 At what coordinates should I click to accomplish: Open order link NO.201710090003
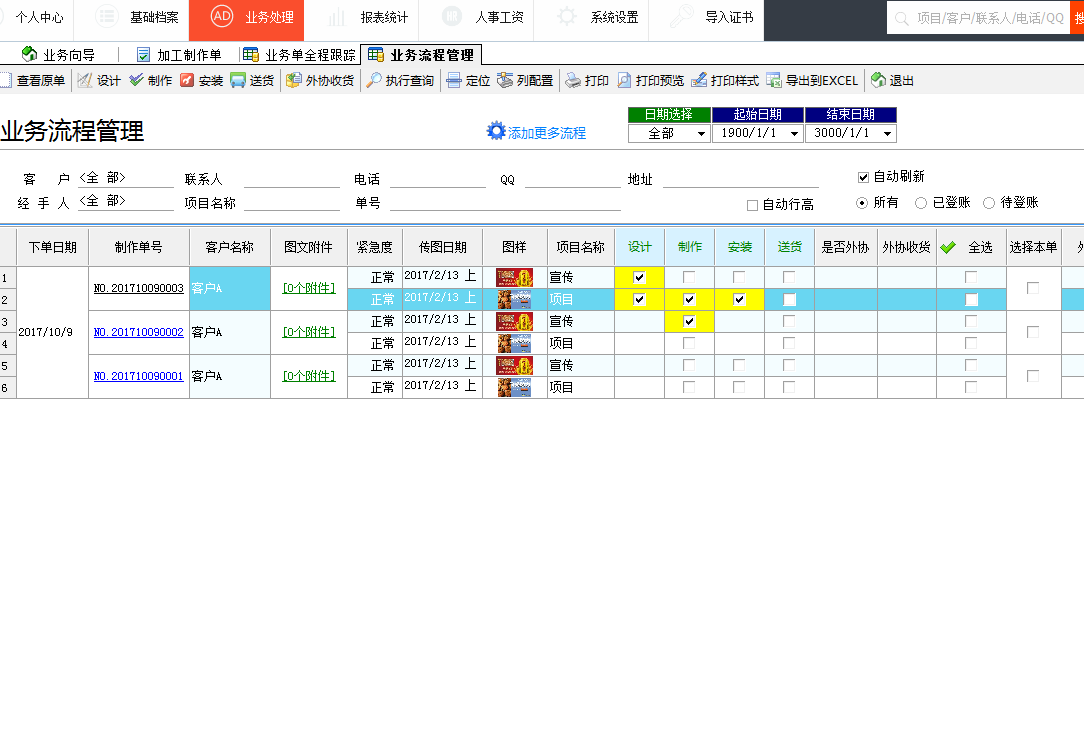click(139, 288)
